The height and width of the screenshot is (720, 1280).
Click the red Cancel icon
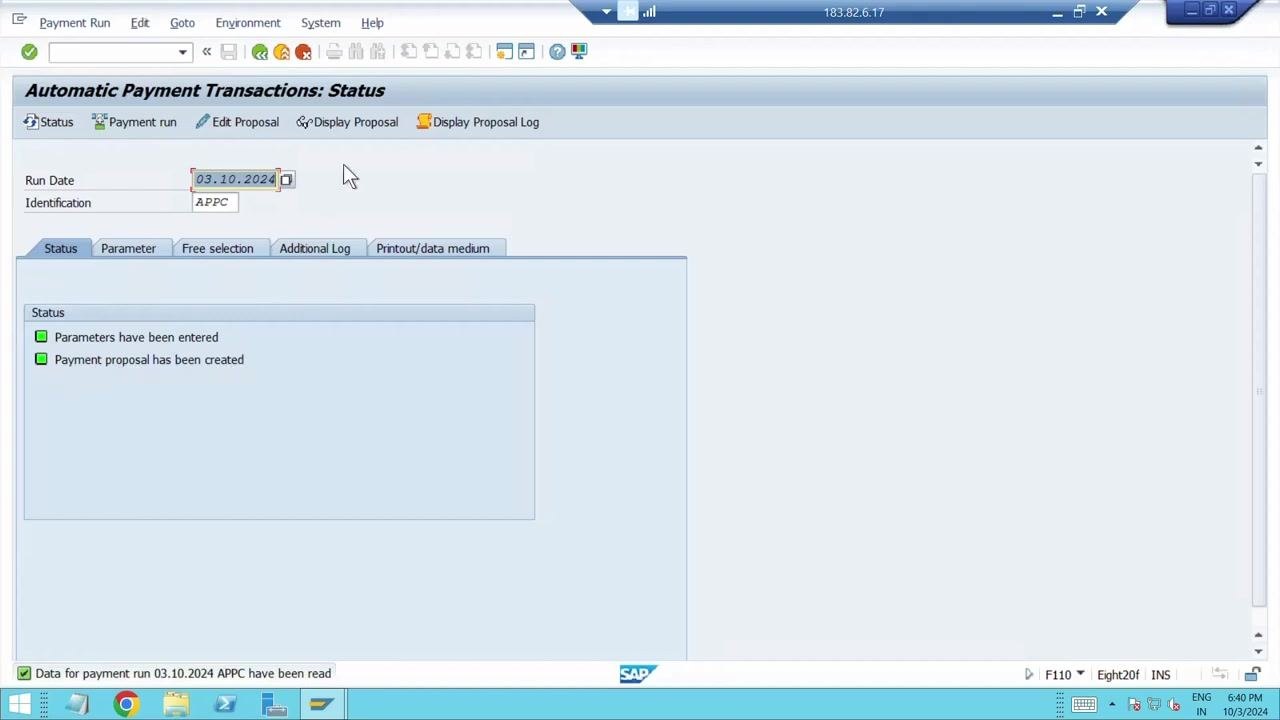click(x=304, y=52)
